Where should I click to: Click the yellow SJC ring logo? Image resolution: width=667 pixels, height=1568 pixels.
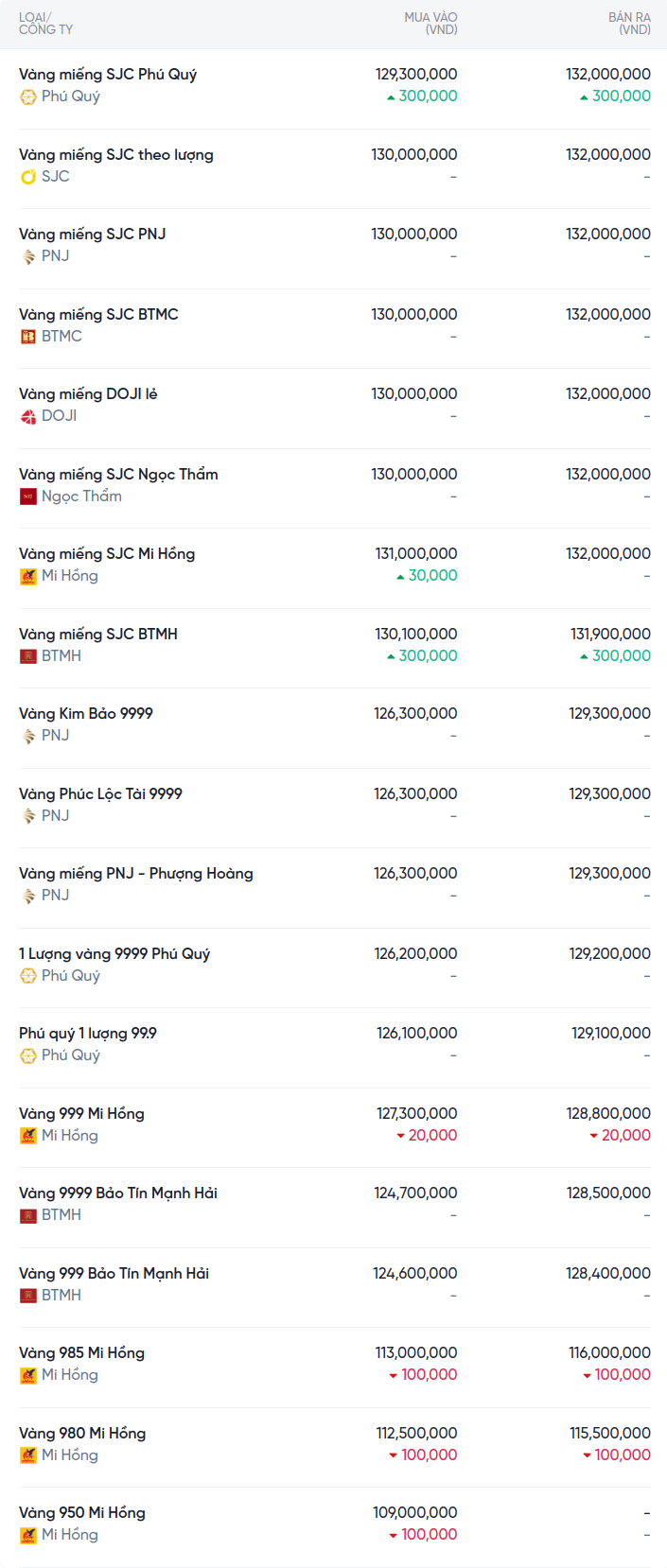(28, 177)
